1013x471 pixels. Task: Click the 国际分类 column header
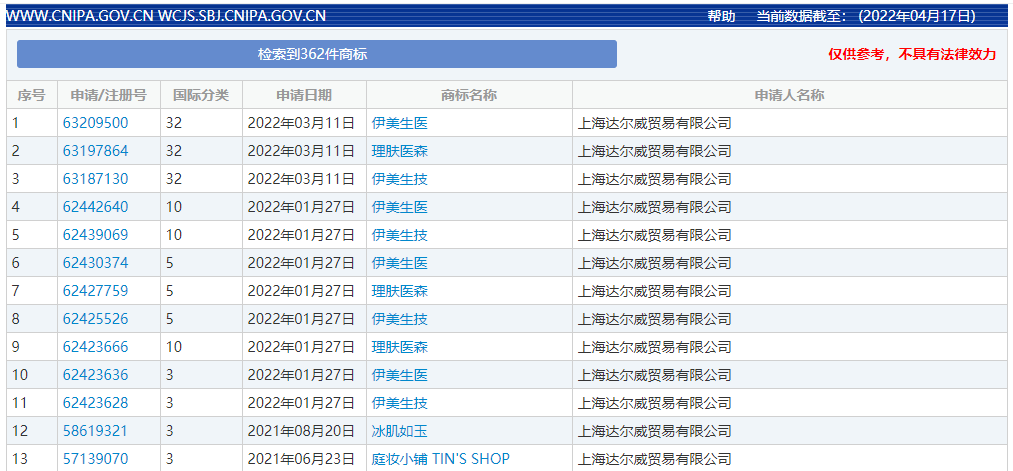coord(201,95)
